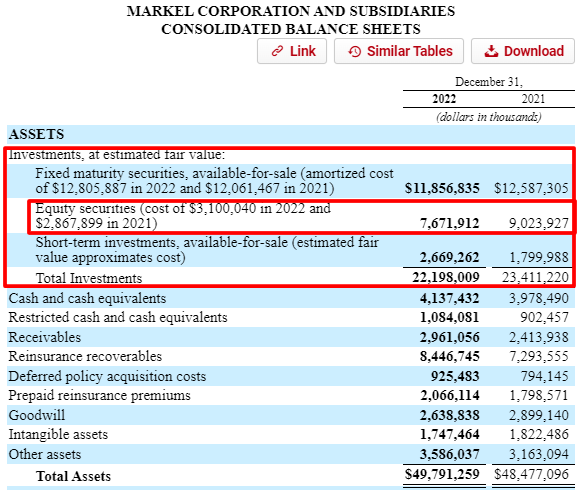Image resolution: width=581 pixels, height=490 pixels.
Task: Click goodwill value 2,899,140
Action: pos(539,415)
